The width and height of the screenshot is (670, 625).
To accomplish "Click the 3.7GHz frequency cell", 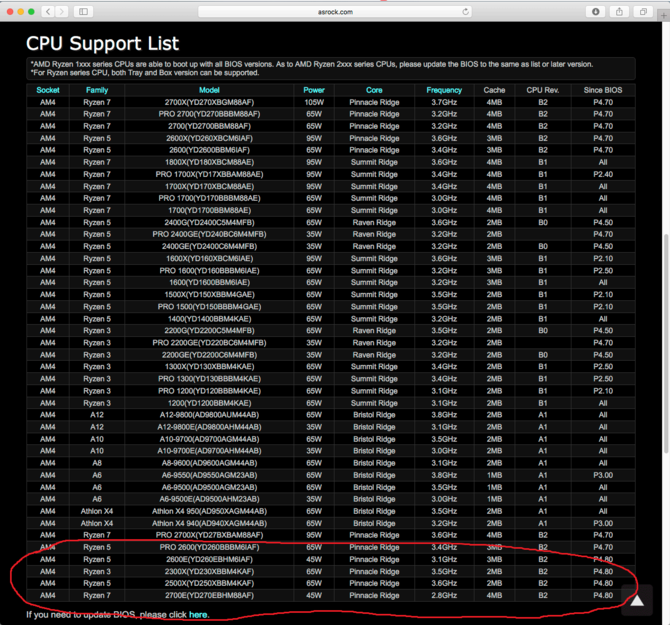I will pos(444,102).
